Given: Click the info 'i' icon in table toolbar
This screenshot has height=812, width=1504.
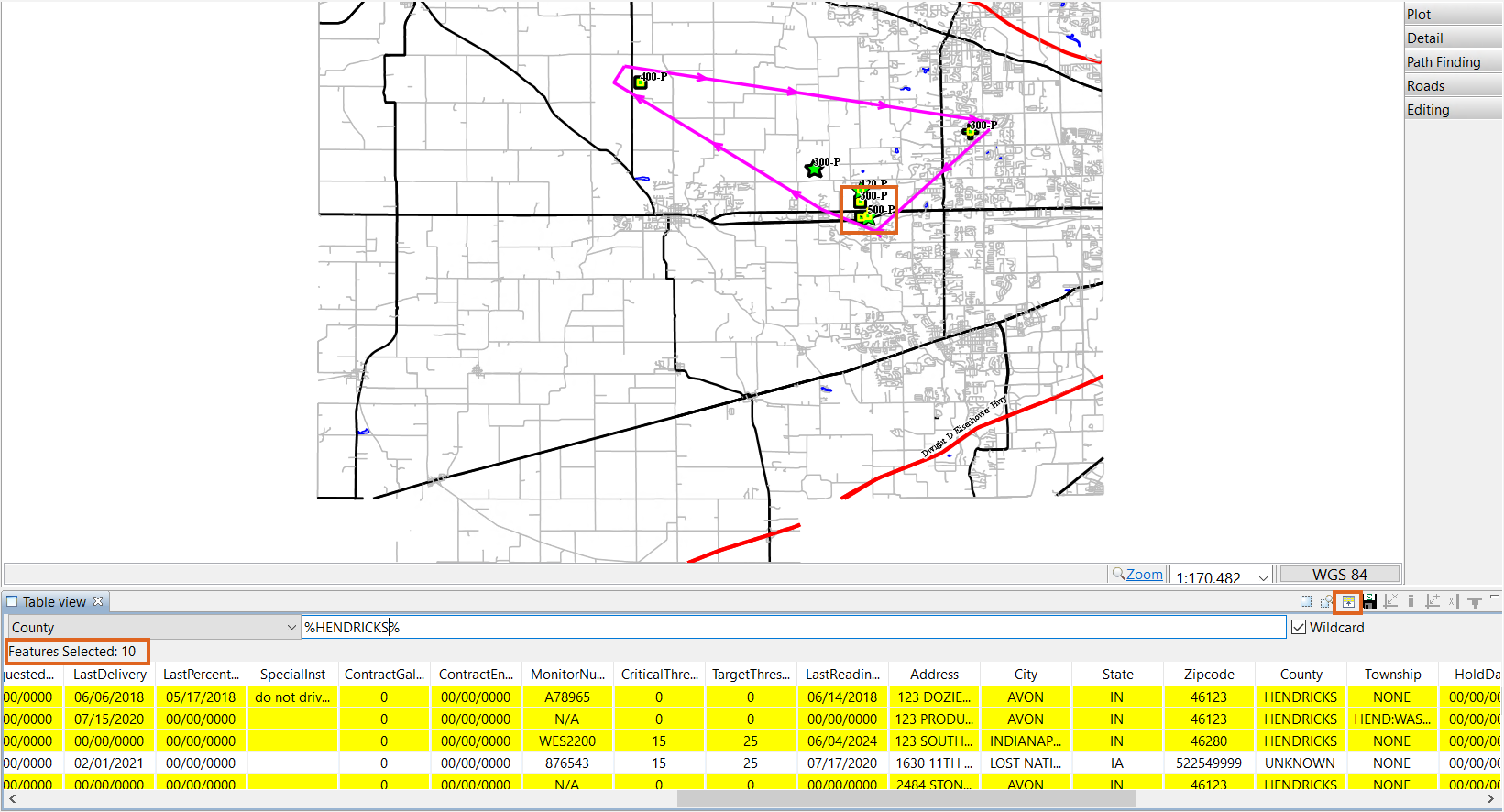Looking at the screenshot, I should [1411, 601].
